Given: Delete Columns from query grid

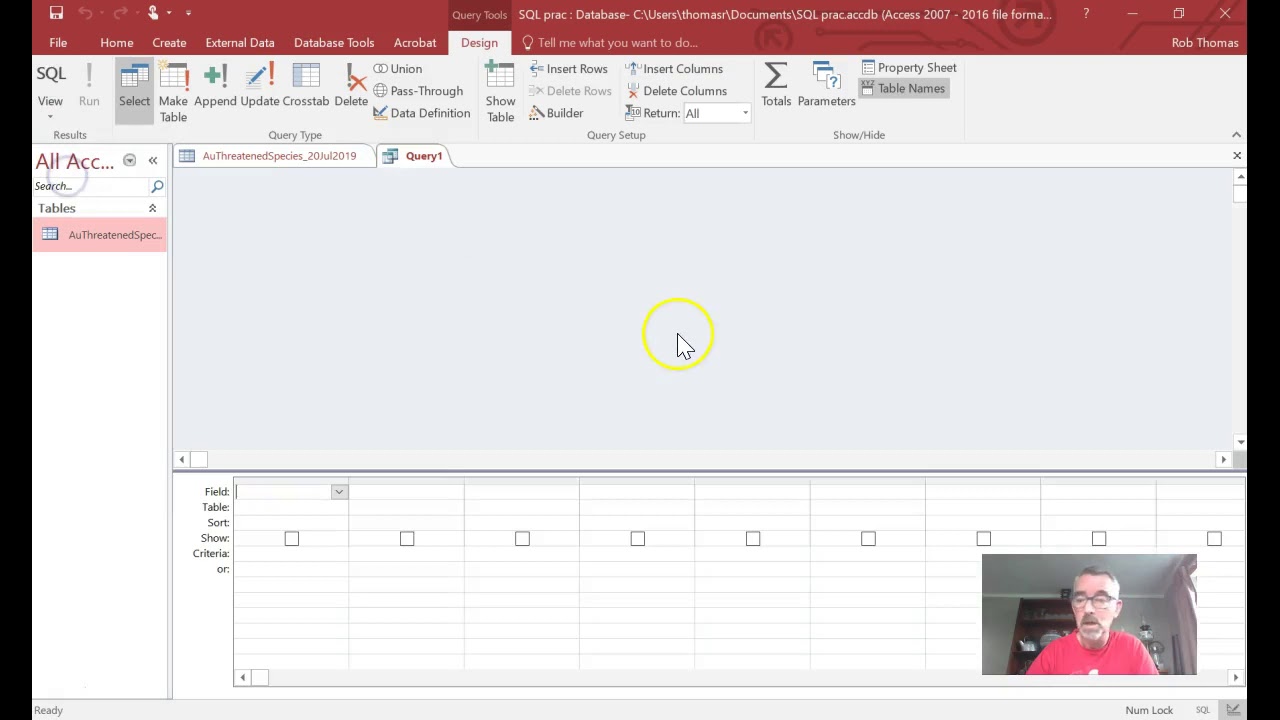Looking at the screenshot, I should pos(676,91).
